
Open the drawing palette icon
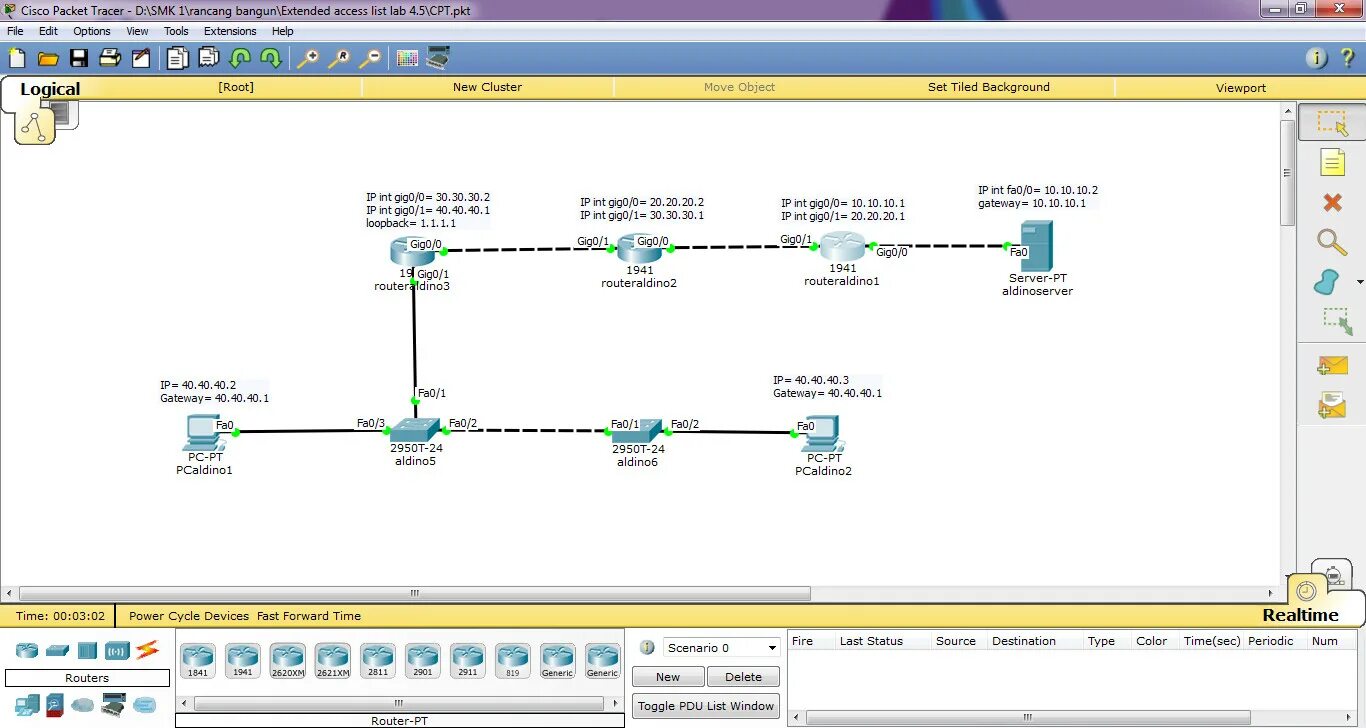(407, 58)
